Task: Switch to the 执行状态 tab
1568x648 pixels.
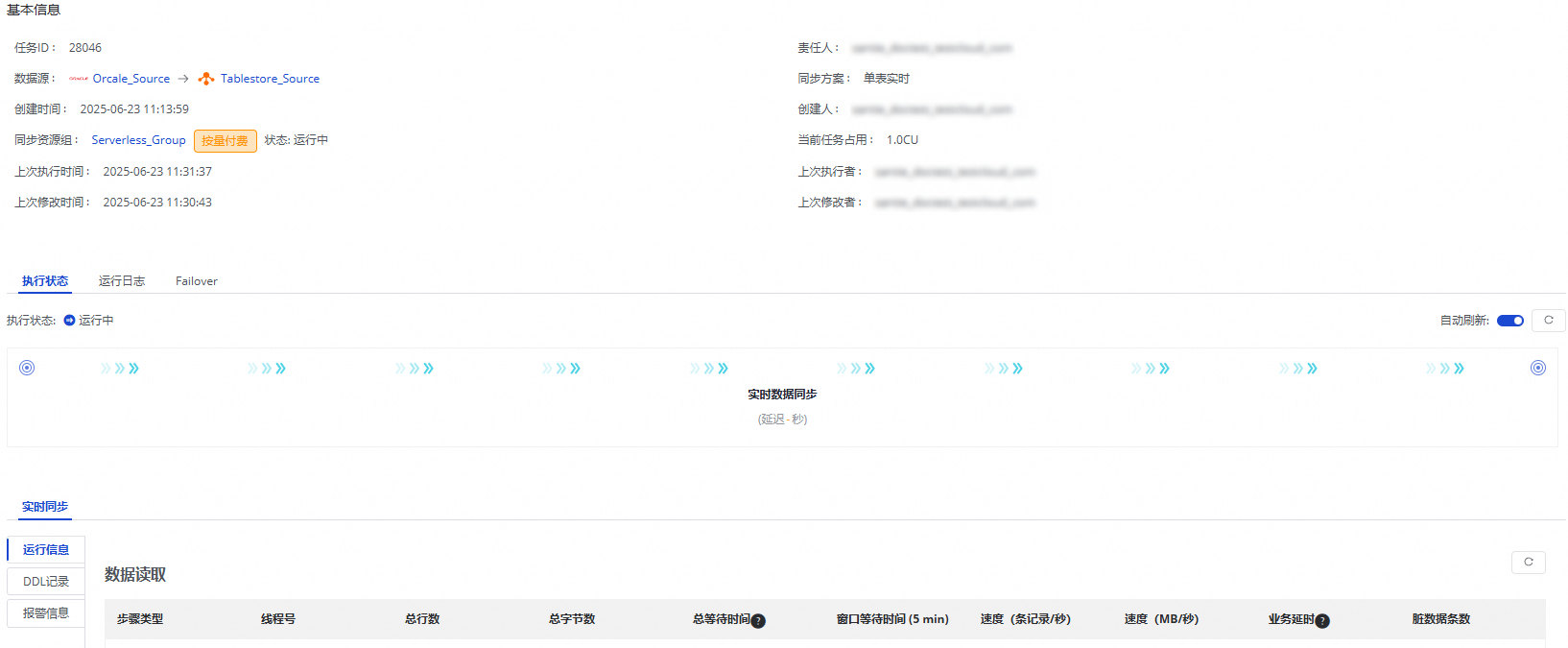Action: click(45, 281)
